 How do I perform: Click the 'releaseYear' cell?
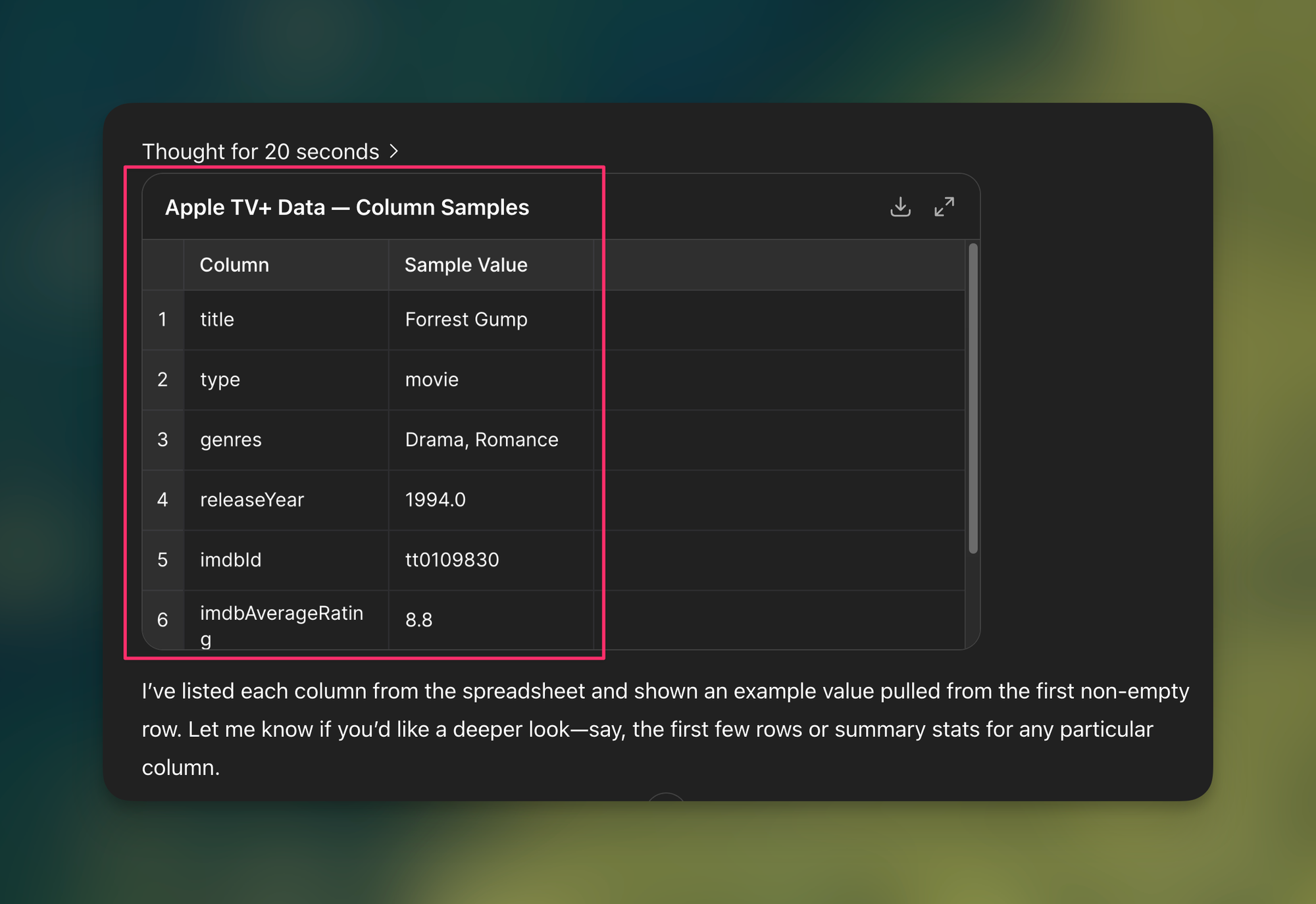pyautogui.click(x=286, y=500)
